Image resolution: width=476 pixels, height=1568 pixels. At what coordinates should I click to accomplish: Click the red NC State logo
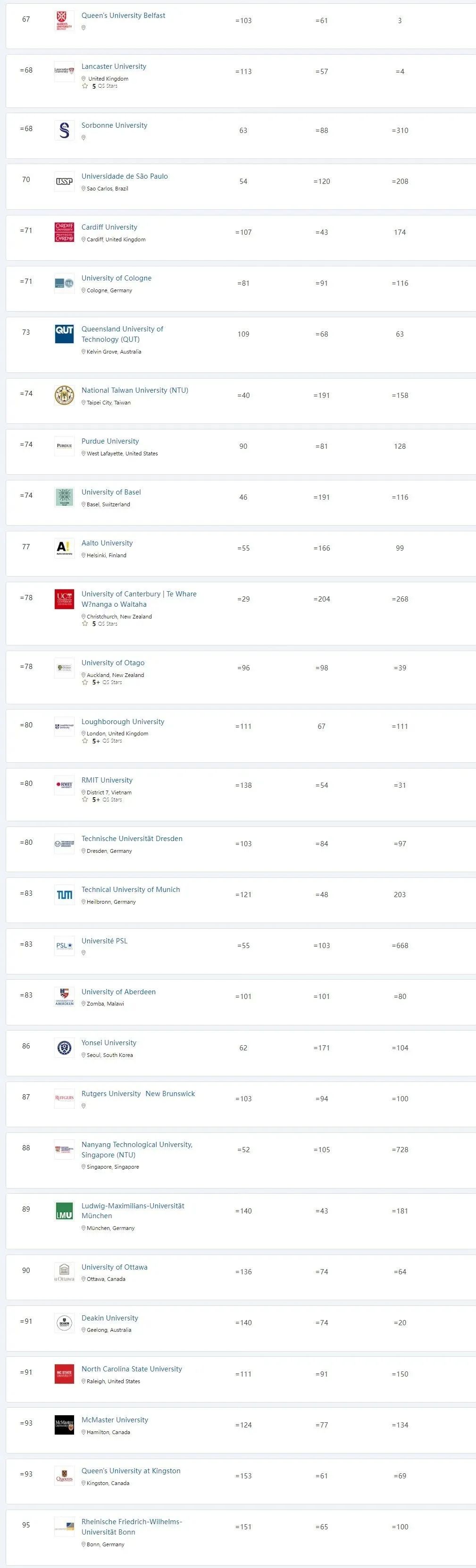click(64, 1374)
